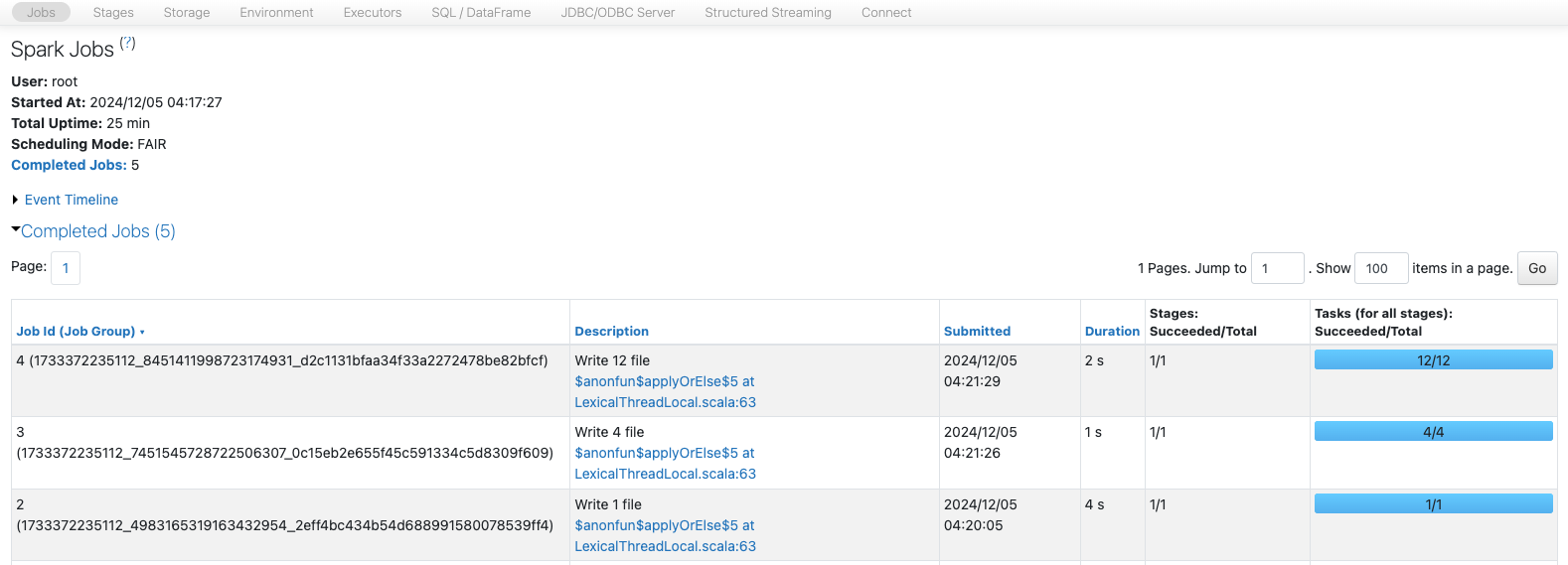Open the Jobs tab
The height and width of the screenshot is (565, 1568).
tap(41, 12)
